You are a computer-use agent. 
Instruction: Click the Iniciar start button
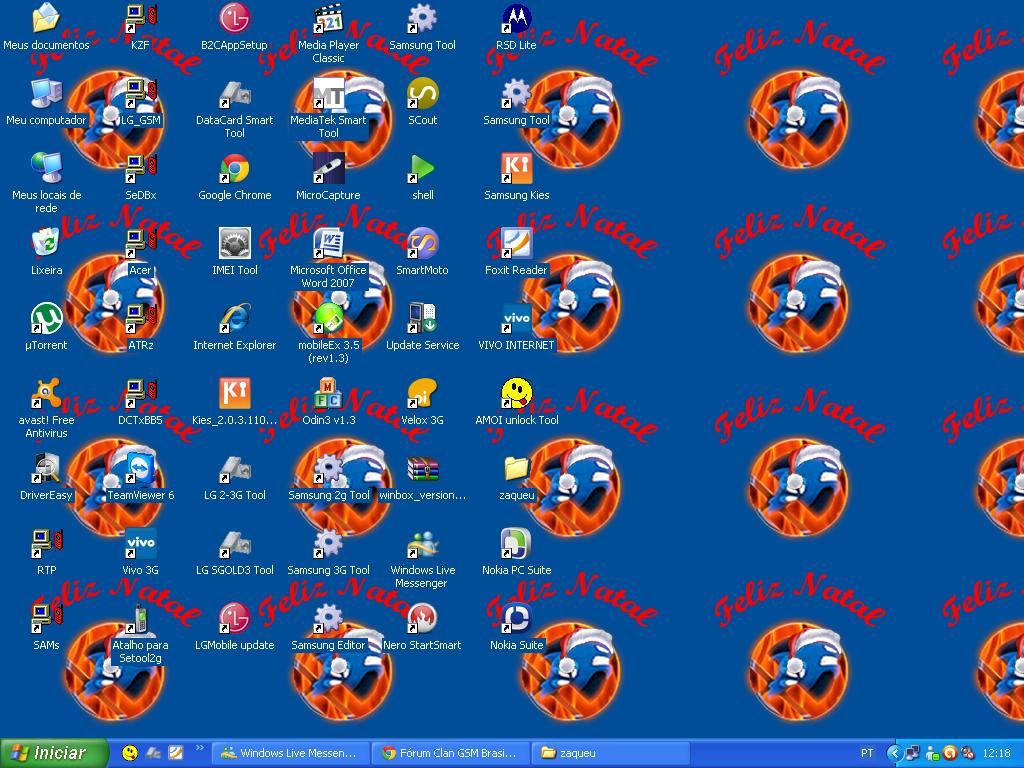pyautogui.click(x=54, y=753)
